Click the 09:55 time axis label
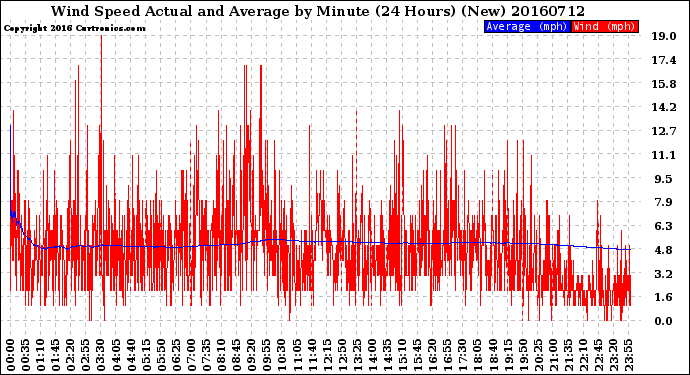690x375 pixels. click(267, 355)
